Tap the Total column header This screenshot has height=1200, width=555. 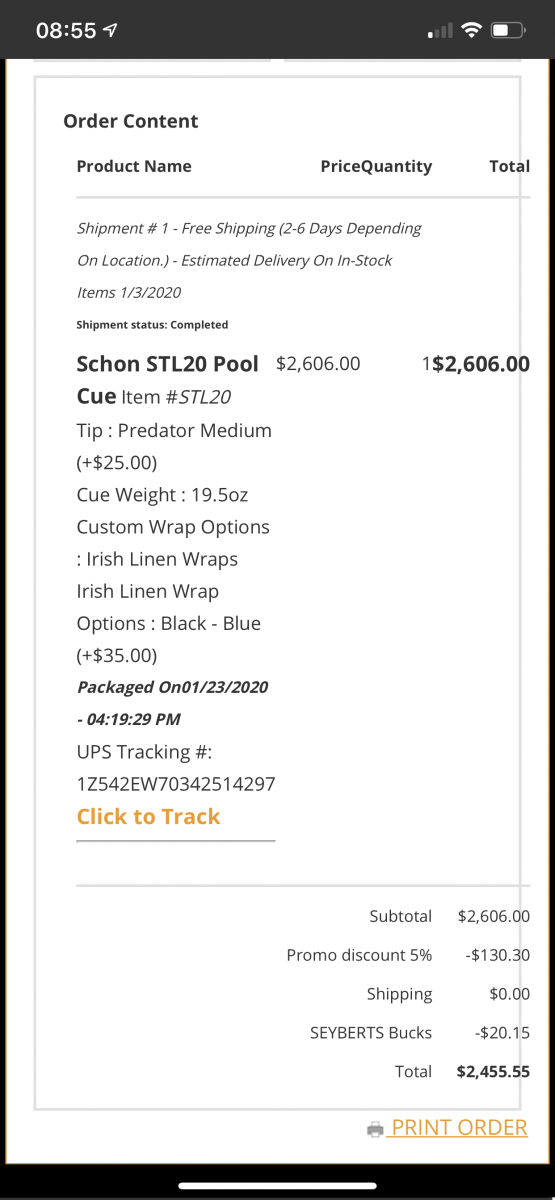tap(509, 166)
